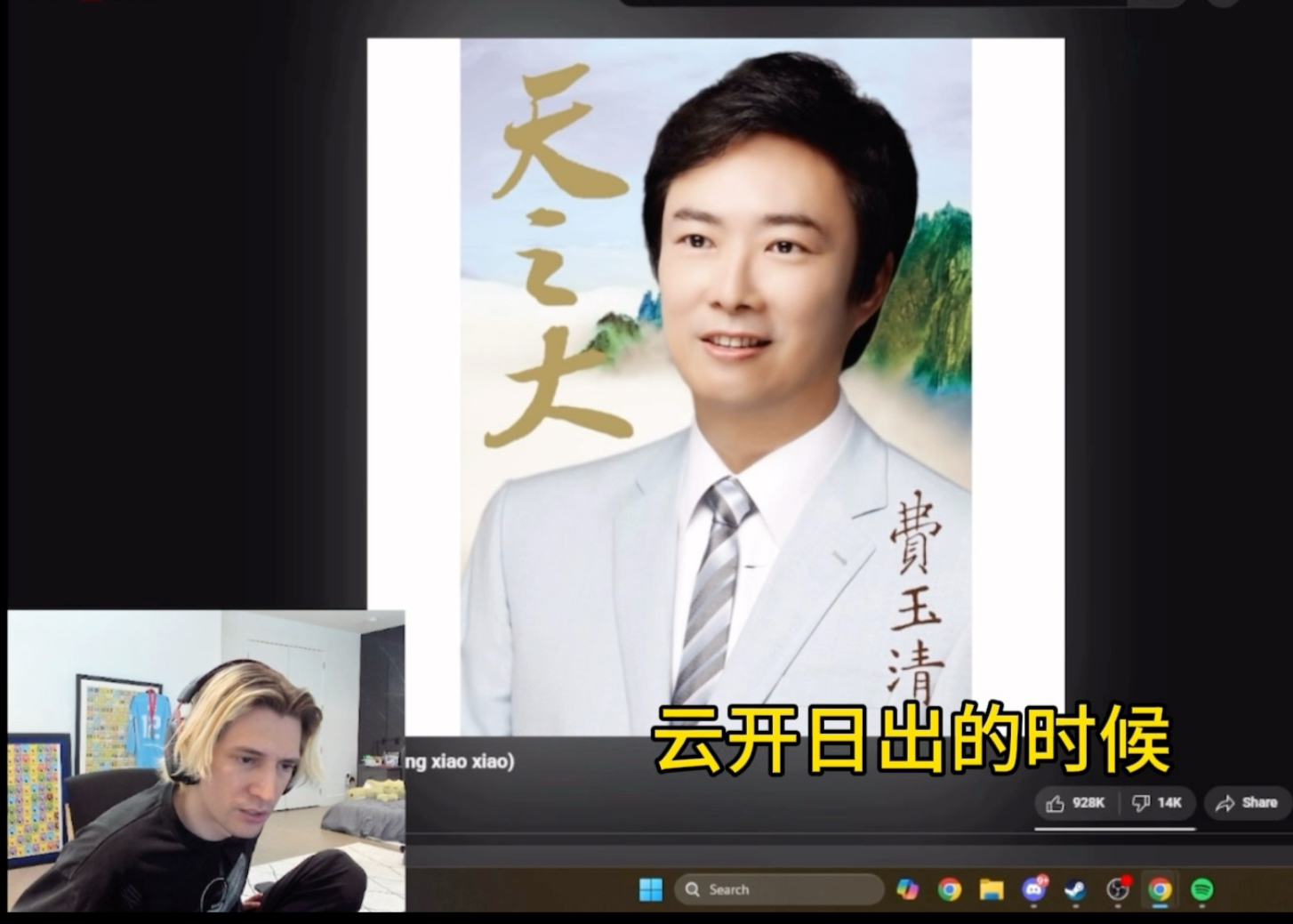Open Spotify from the taskbar
Viewport: 1293px width, 924px height.
pos(1201,889)
